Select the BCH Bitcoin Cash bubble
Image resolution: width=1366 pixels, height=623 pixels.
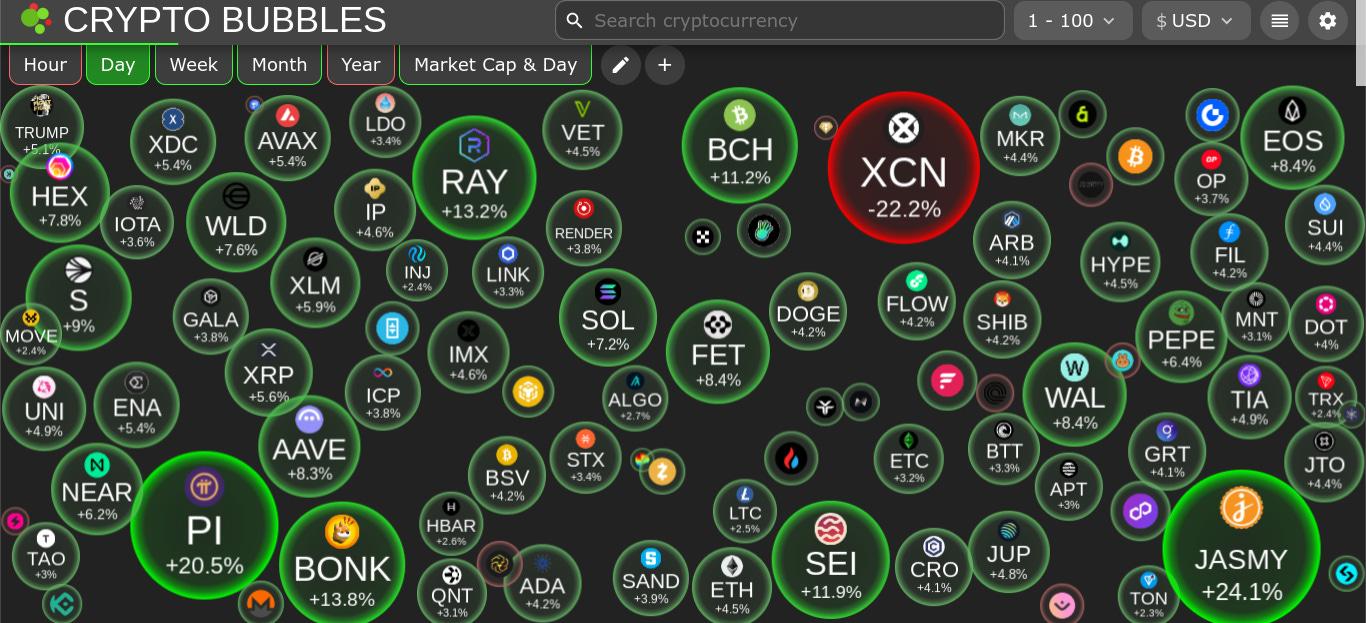pyautogui.click(x=739, y=146)
